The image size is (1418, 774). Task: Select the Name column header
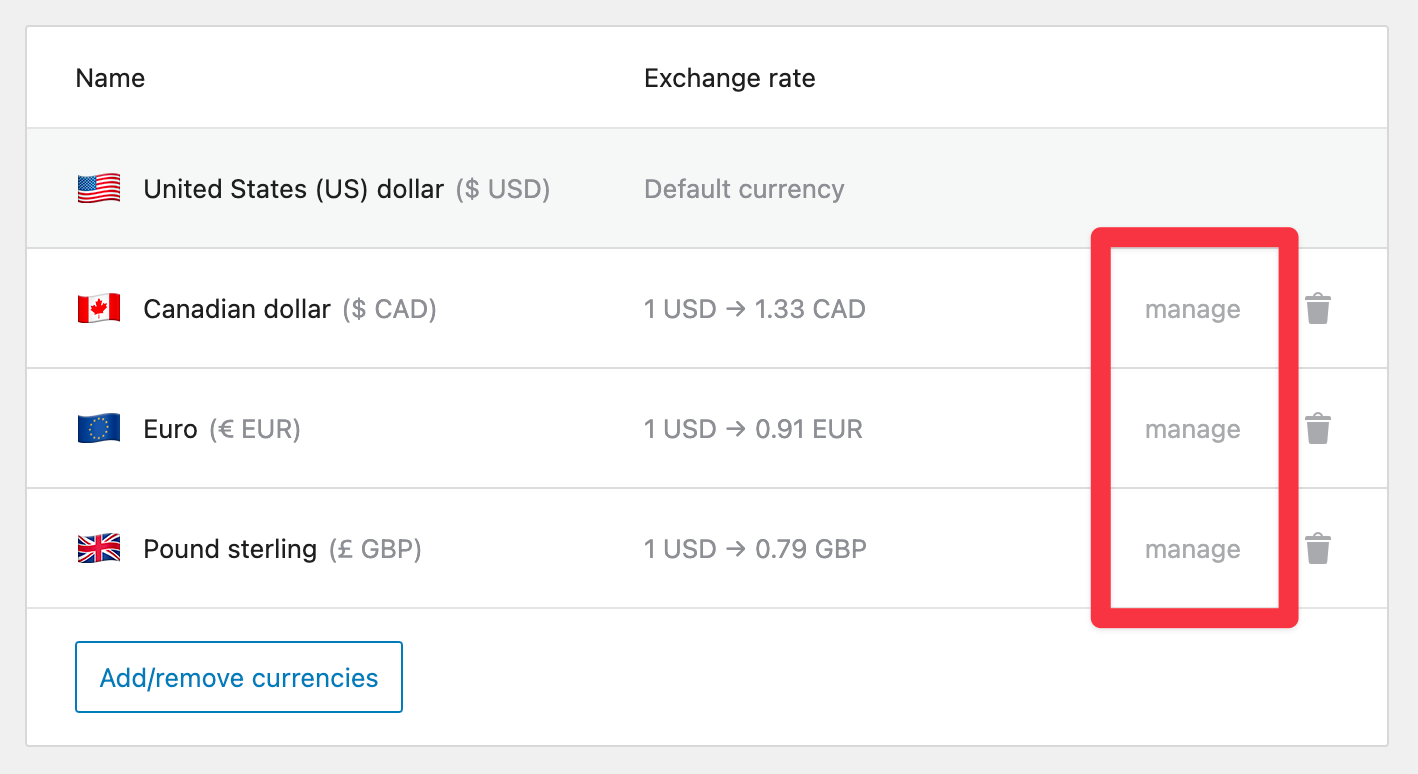point(109,77)
